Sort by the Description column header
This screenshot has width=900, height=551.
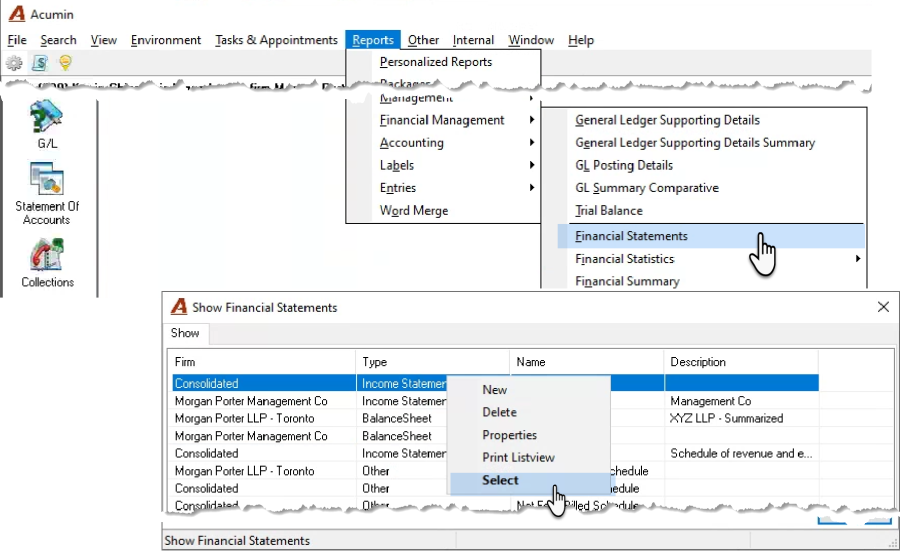click(741, 362)
